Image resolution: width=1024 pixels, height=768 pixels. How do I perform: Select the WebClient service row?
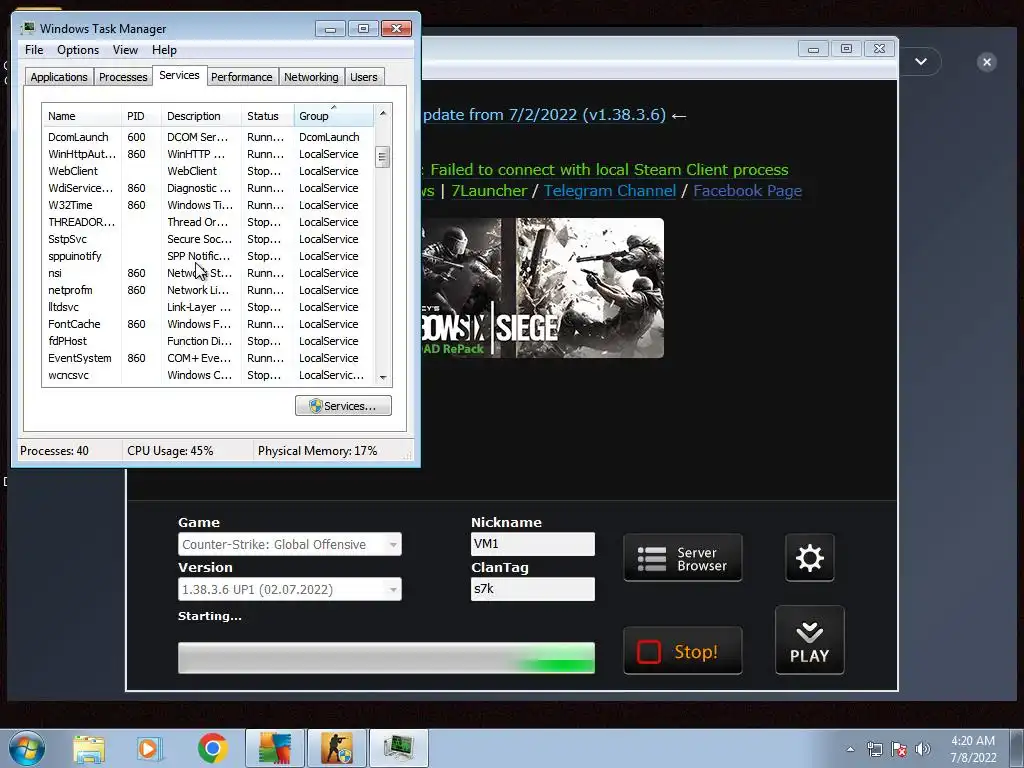click(x=208, y=171)
